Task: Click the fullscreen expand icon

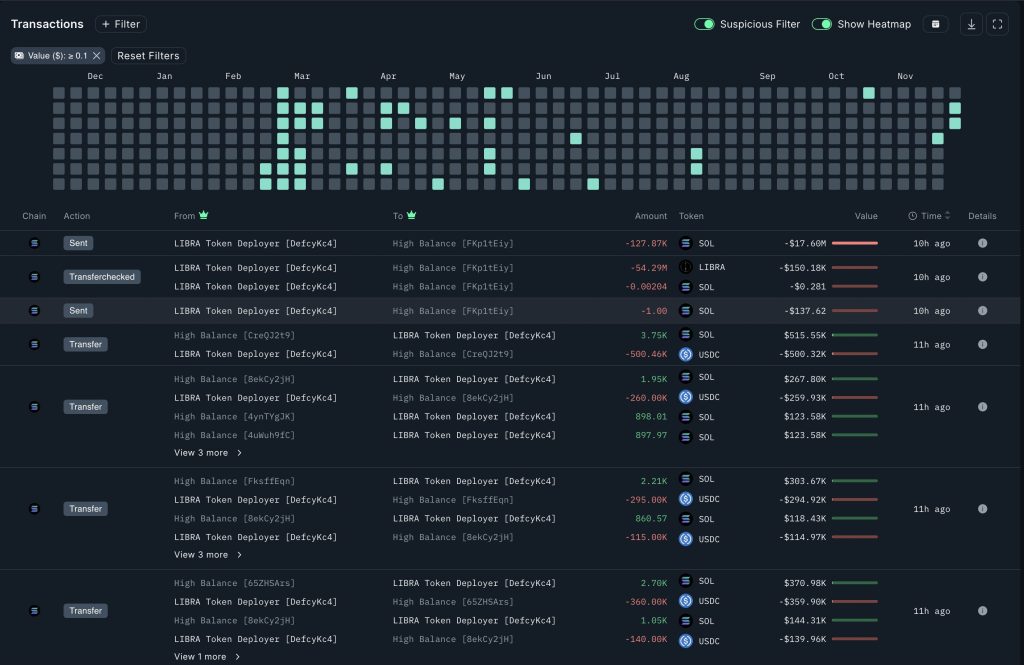Action: click(x=997, y=24)
